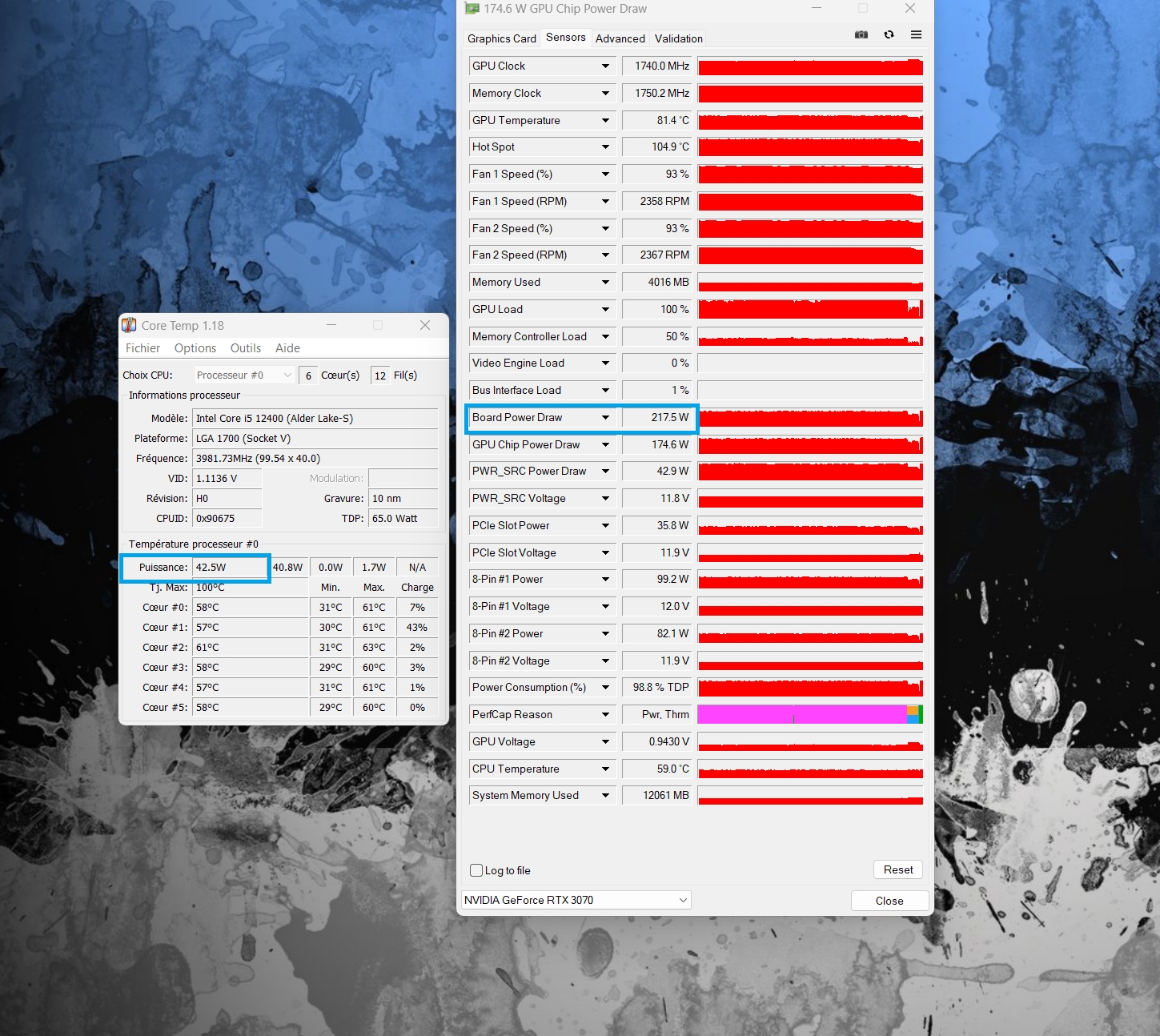Open the Video Engine Load dropdown
Viewport: 1160px width, 1036px height.
605,363
